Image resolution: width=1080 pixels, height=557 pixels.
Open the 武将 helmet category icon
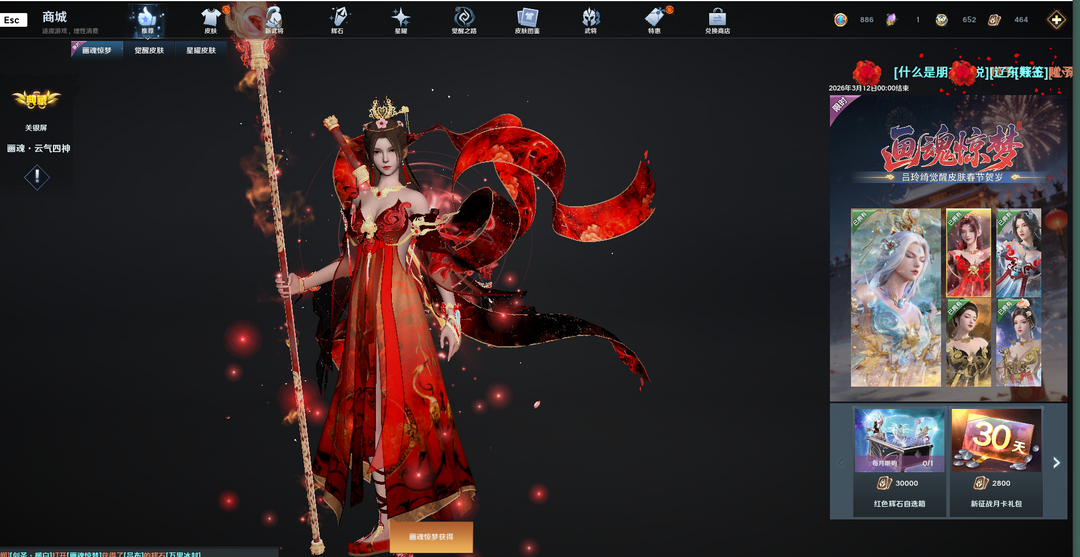[590, 19]
